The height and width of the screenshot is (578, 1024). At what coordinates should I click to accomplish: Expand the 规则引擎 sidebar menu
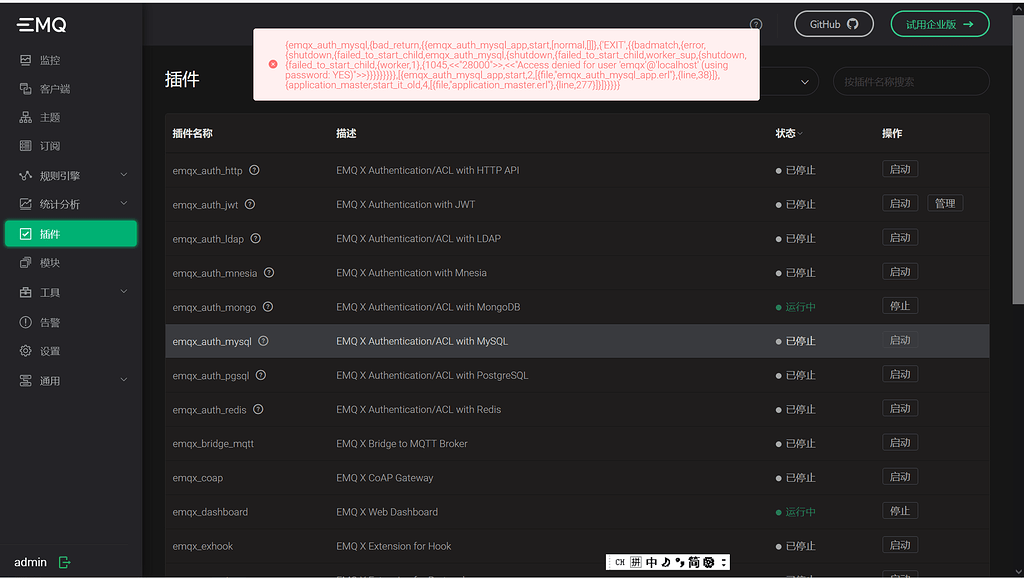pyautogui.click(x=70, y=176)
